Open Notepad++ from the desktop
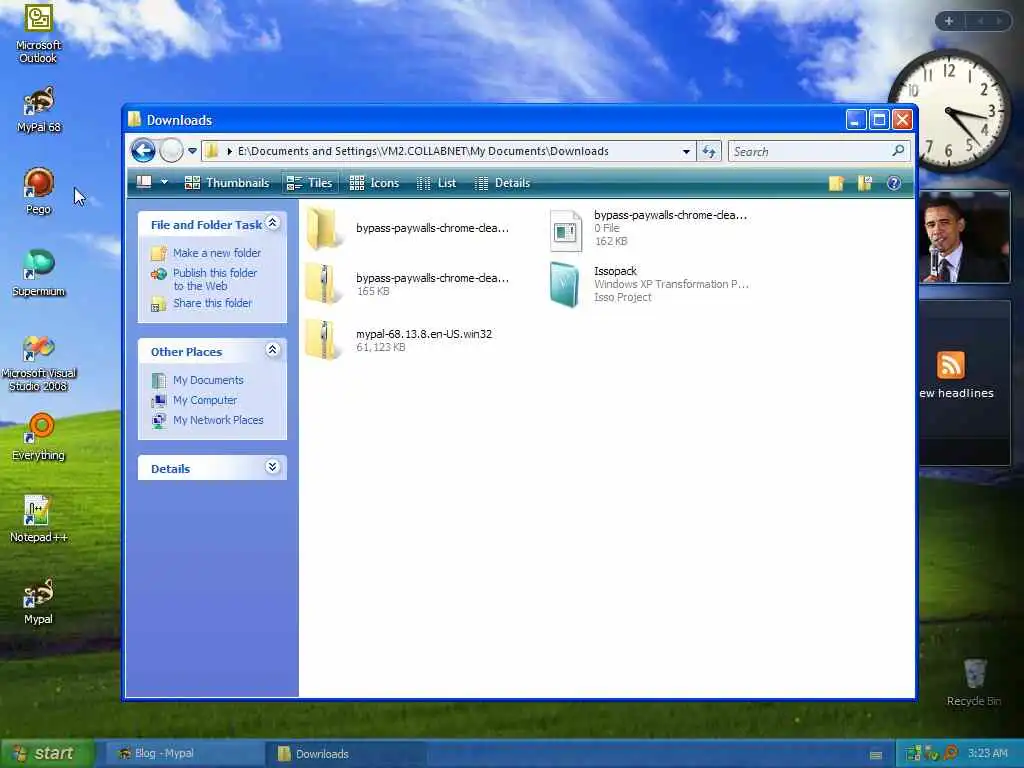The image size is (1024, 768). tap(39, 519)
